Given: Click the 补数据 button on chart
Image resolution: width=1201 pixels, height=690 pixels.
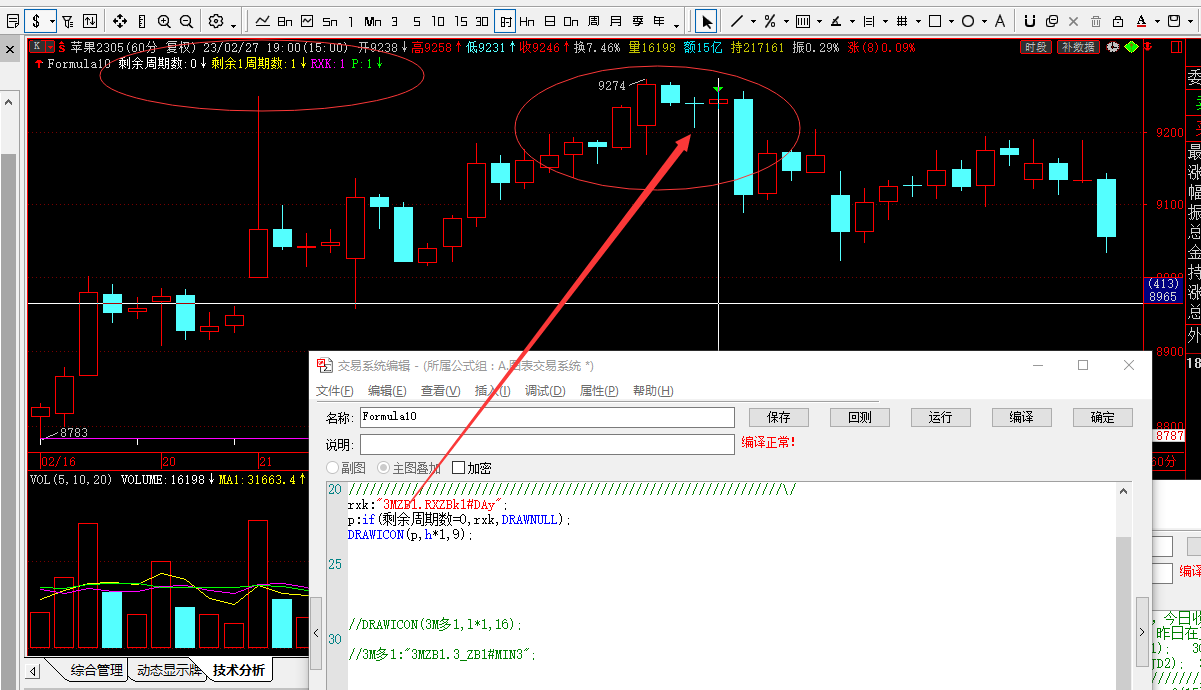Looking at the screenshot, I should pyautogui.click(x=1077, y=47).
